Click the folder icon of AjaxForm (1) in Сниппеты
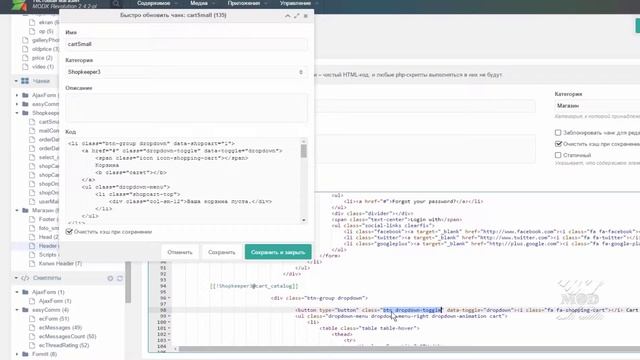 25,292
